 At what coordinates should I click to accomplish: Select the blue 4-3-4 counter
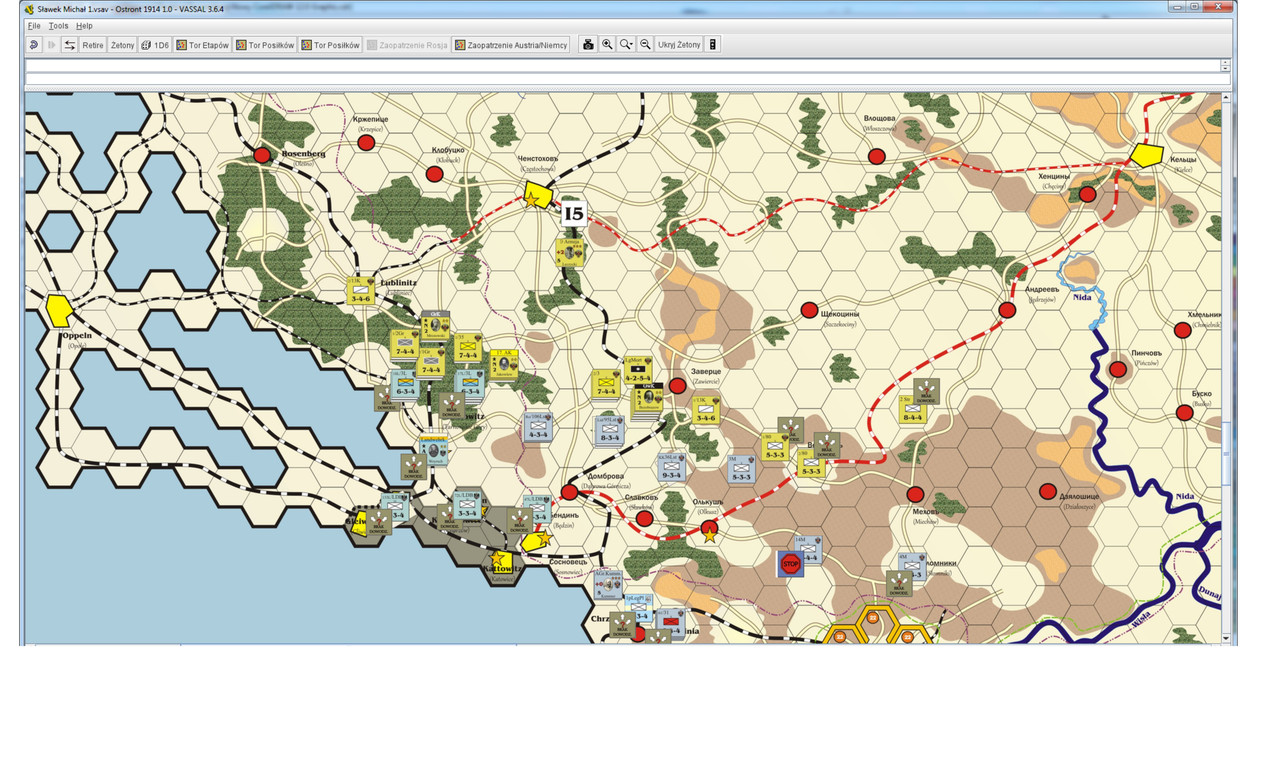pos(538,427)
